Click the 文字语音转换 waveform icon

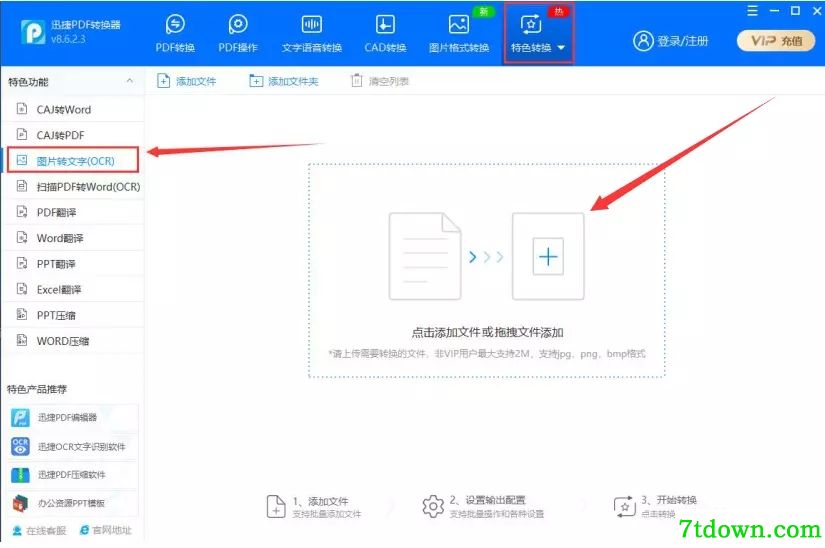[x=311, y=24]
